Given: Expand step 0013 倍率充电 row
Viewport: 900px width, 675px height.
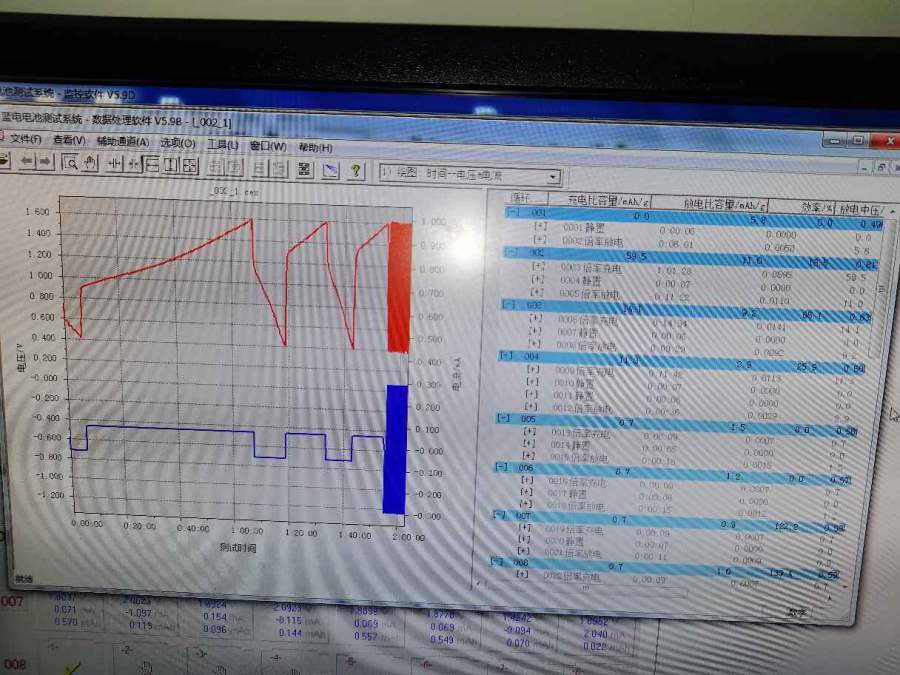Looking at the screenshot, I should pyautogui.click(x=528, y=431).
